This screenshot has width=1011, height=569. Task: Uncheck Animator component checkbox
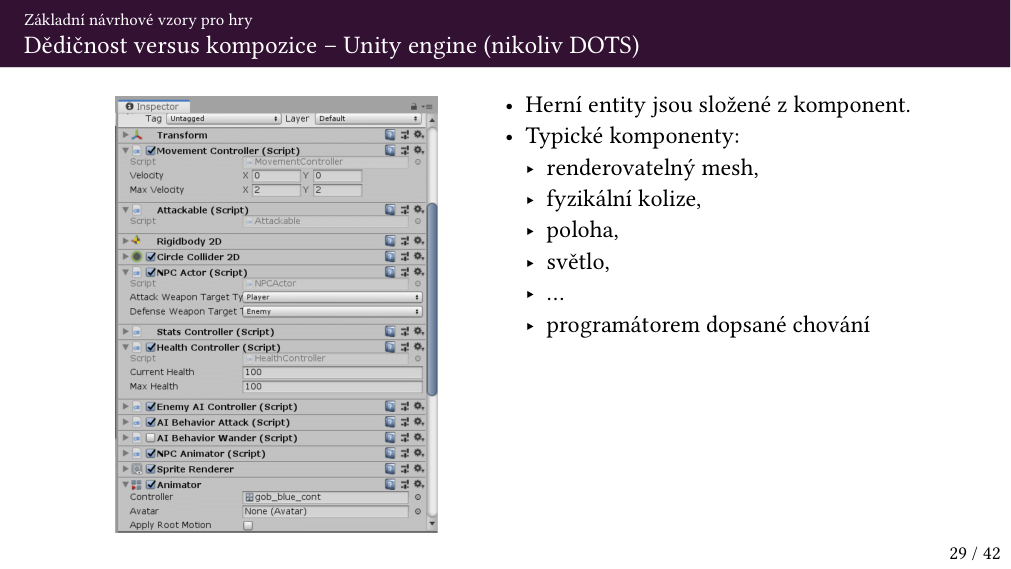point(151,484)
